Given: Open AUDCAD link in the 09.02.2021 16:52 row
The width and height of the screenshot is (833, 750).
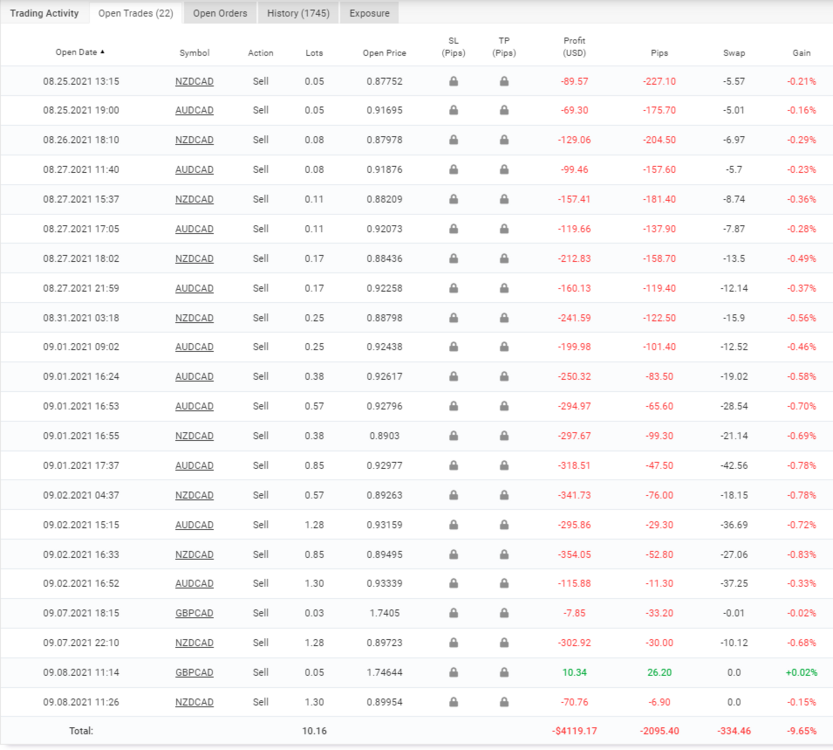Looking at the screenshot, I should coord(194,584).
